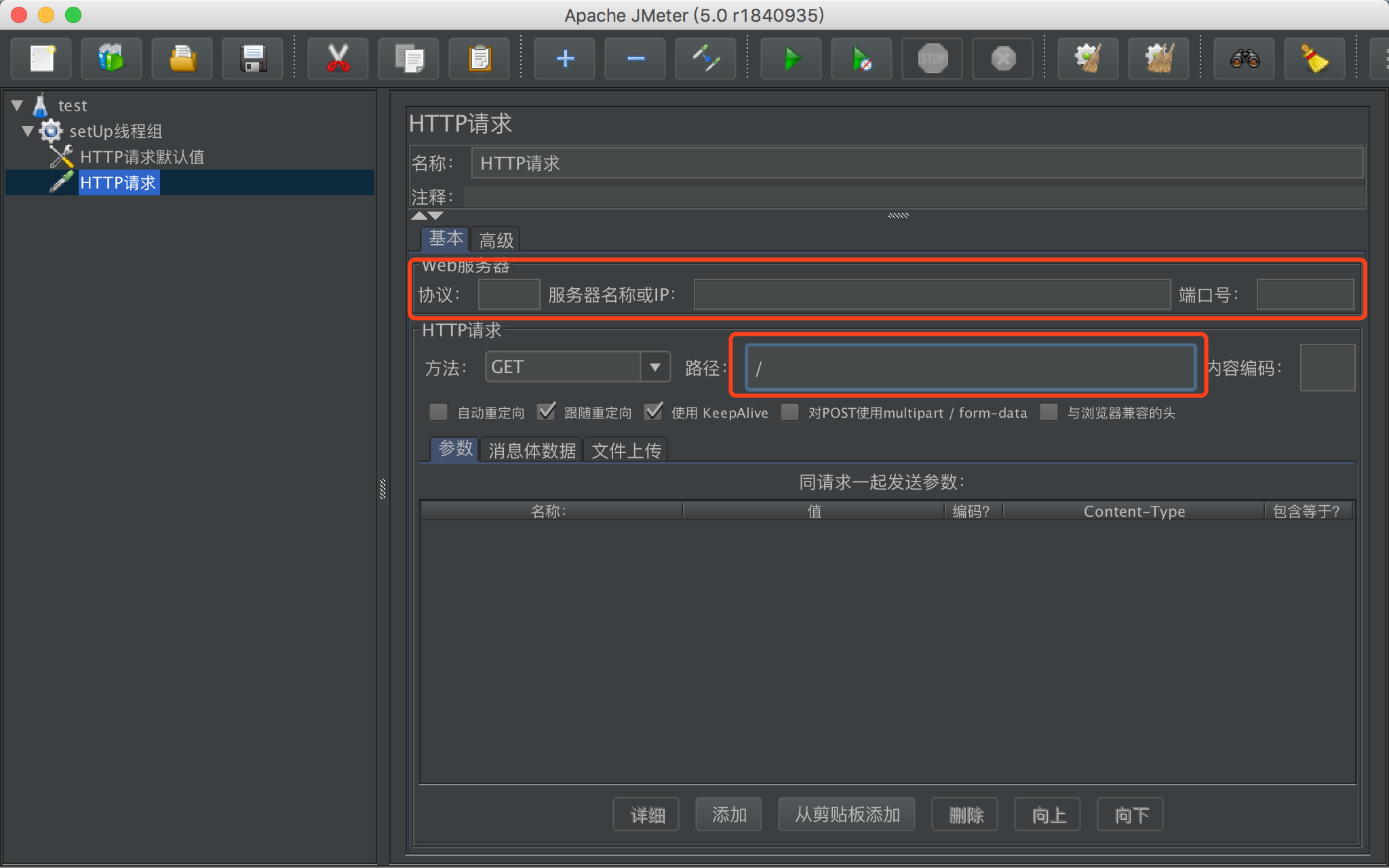This screenshot has width=1389, height=868.
Task: Click the 路径 path field
Action: pos(971,367)
